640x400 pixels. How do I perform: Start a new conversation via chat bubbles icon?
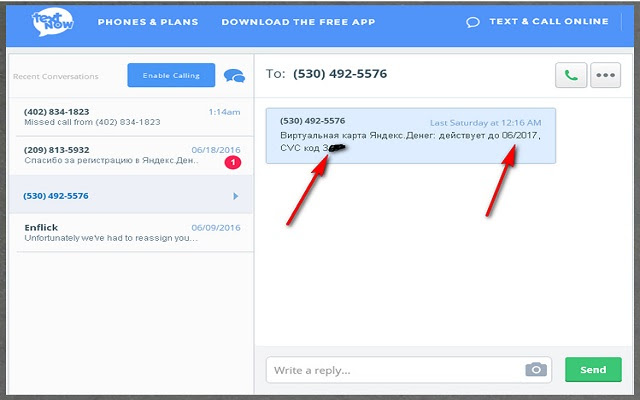[x=234, y=76]
